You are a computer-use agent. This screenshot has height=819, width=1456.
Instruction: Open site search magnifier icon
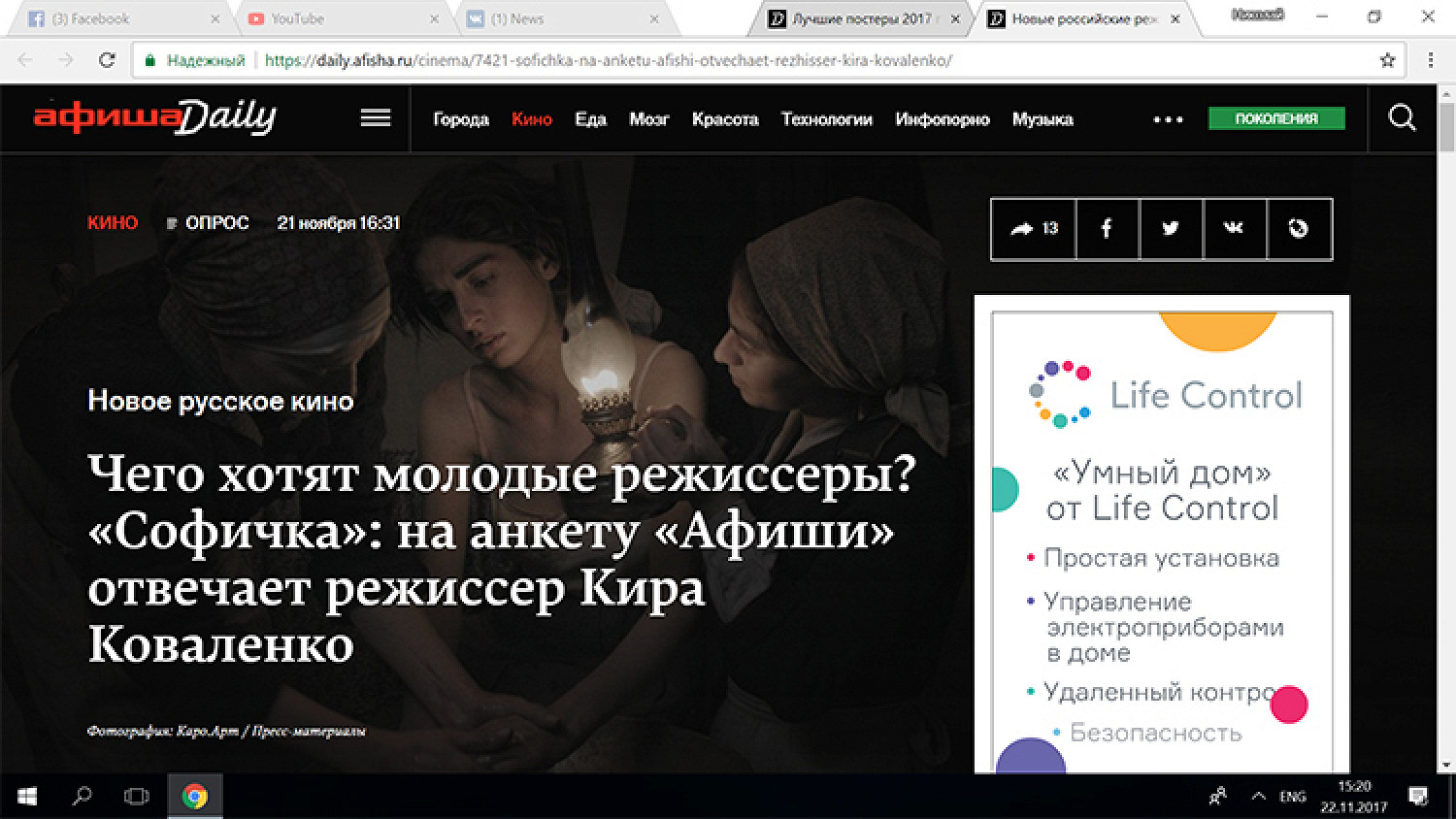1402,118
